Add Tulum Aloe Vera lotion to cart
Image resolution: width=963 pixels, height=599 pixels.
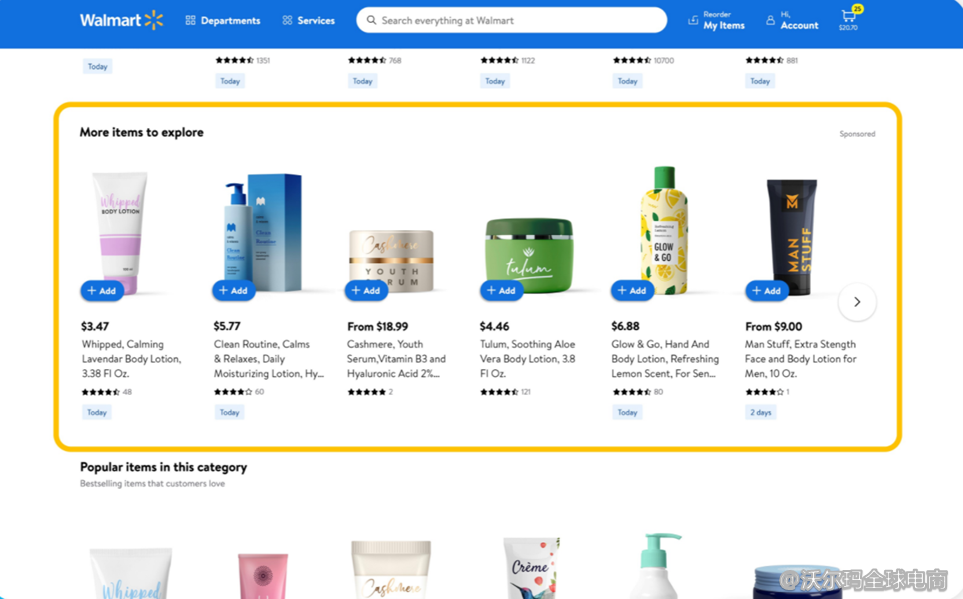click(x=501, y=291)
